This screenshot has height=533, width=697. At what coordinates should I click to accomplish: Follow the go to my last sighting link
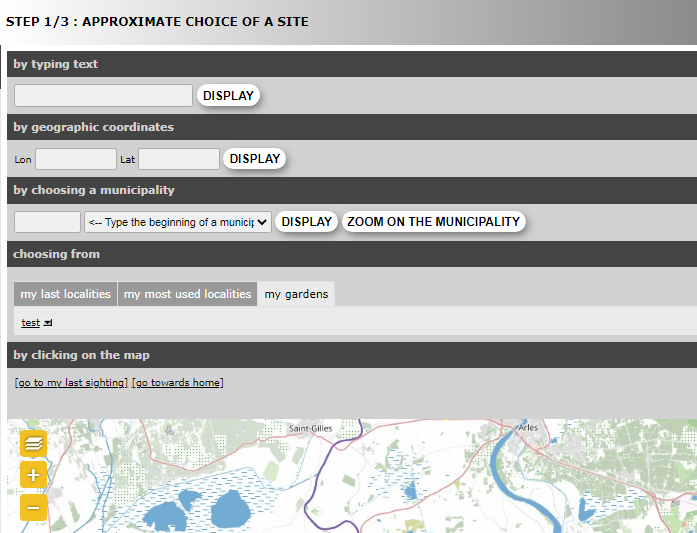pyautogui.click(x=72, y=383)
